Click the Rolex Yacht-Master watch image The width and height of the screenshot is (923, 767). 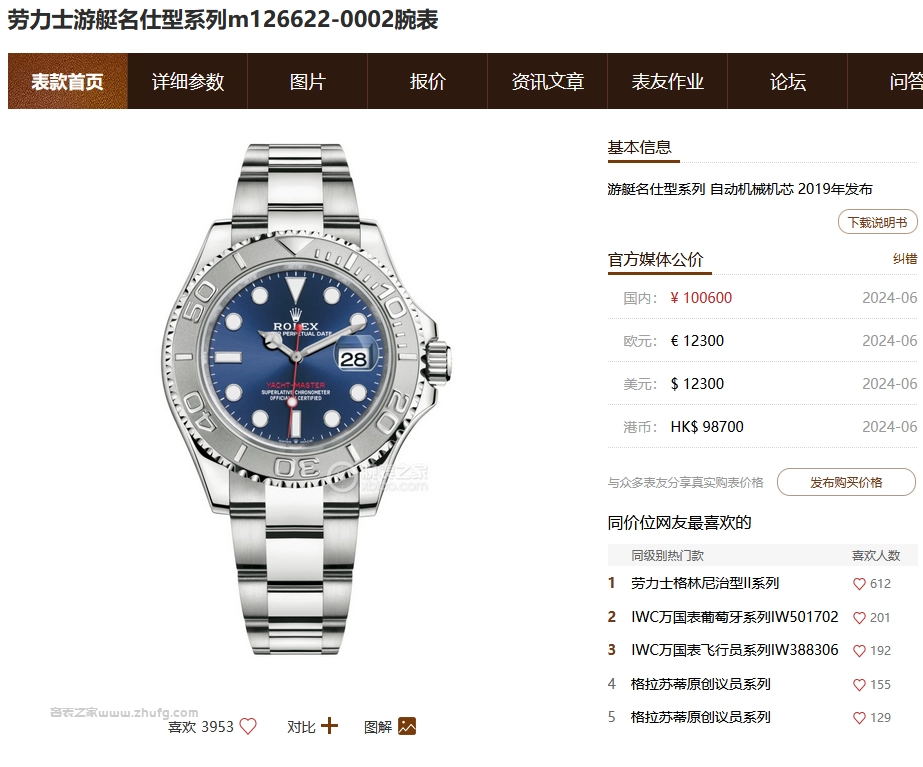306,399
